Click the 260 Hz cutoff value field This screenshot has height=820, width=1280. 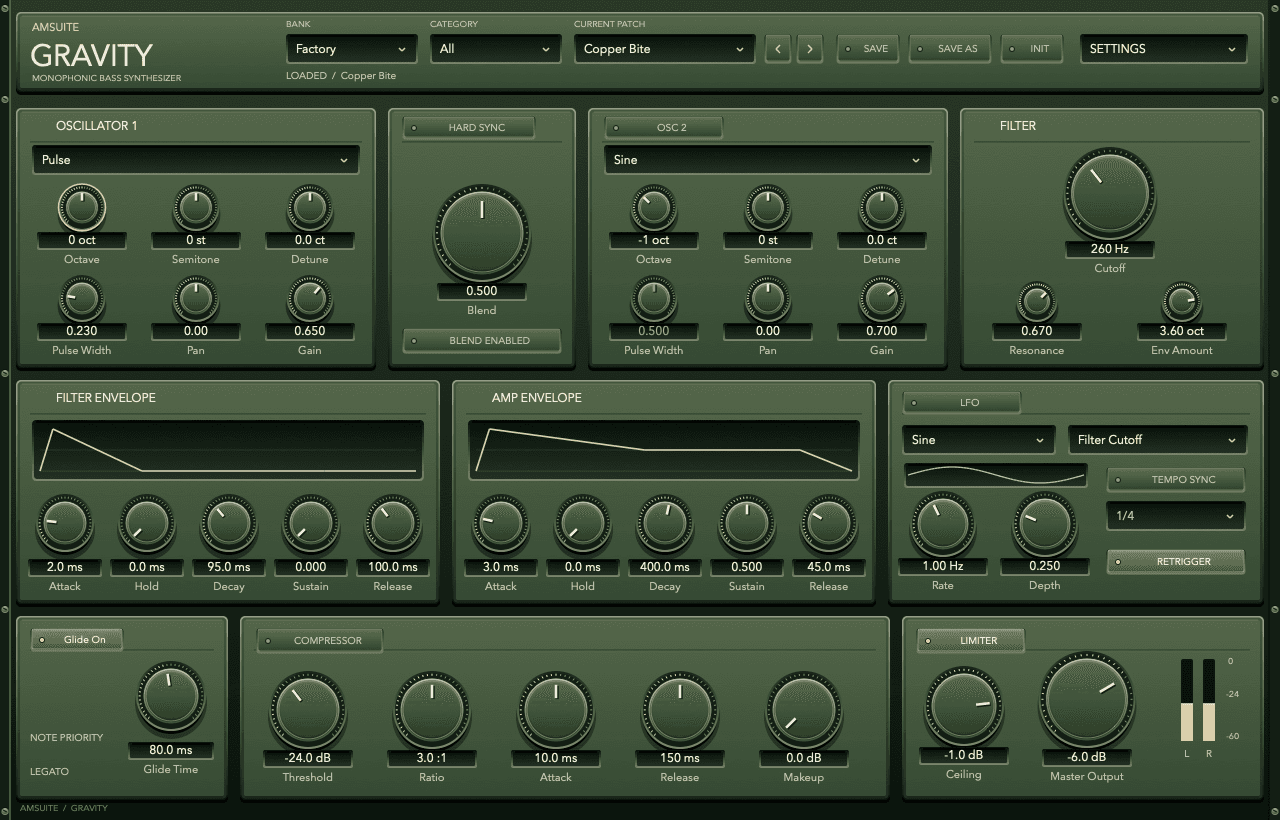pos(1110,250)
